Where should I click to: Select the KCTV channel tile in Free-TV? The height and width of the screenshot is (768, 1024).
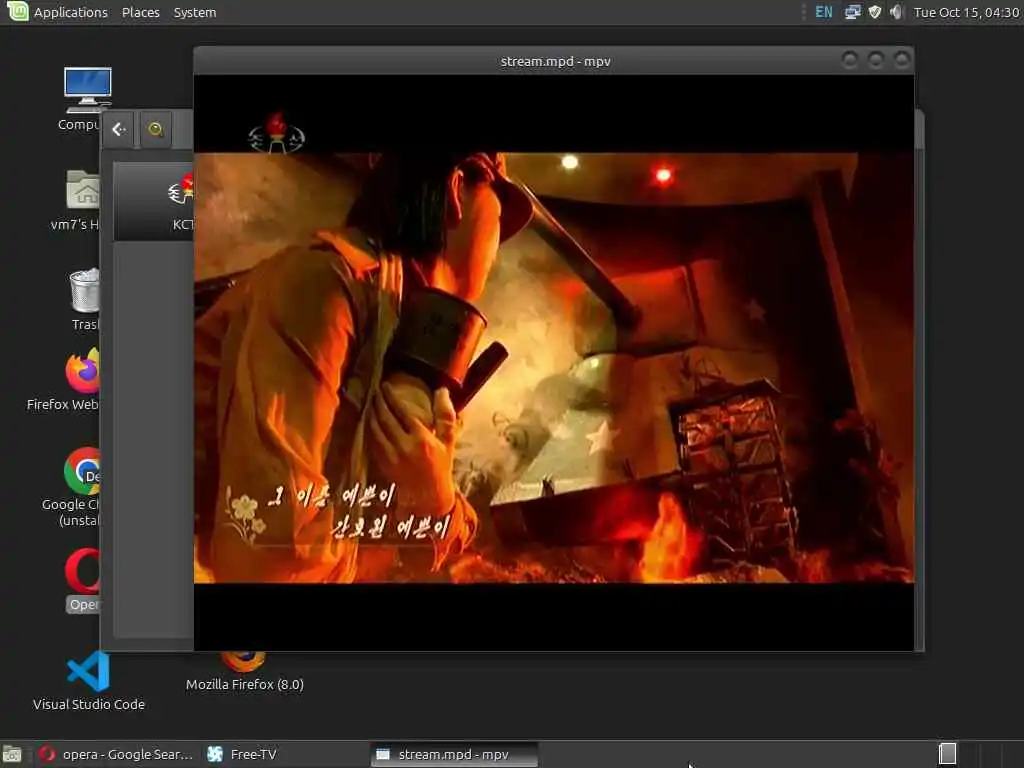coord(154,202)
